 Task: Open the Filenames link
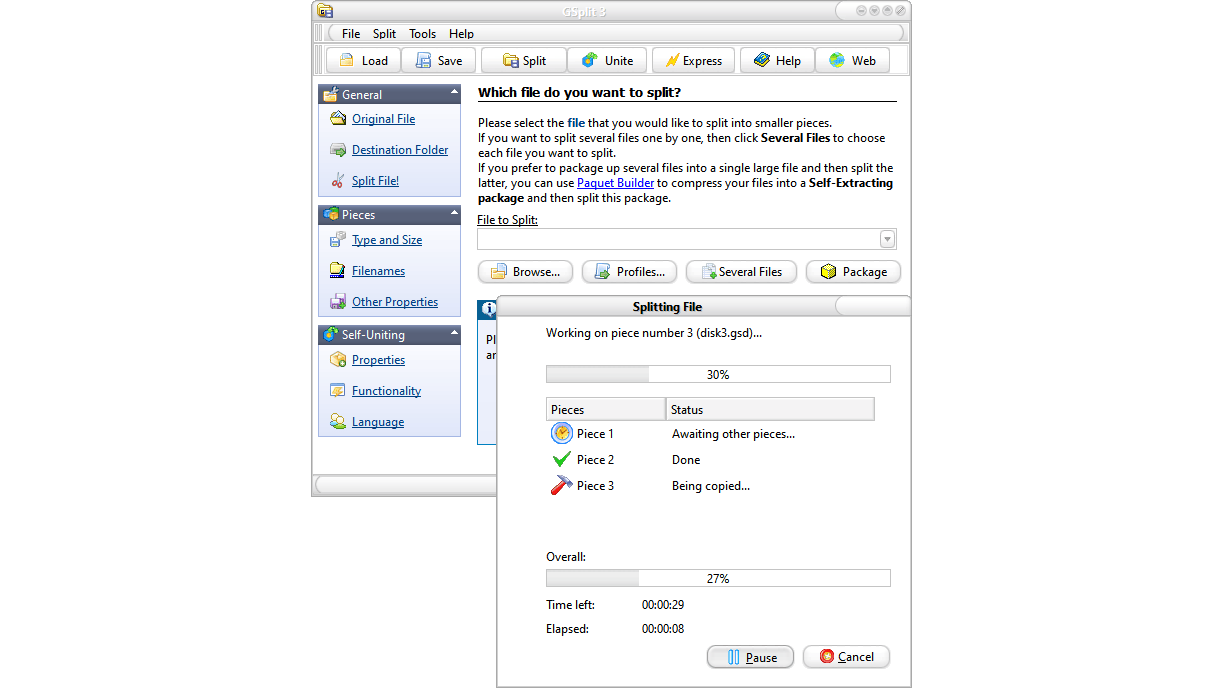pyautogui.click(x=378, y=271)
